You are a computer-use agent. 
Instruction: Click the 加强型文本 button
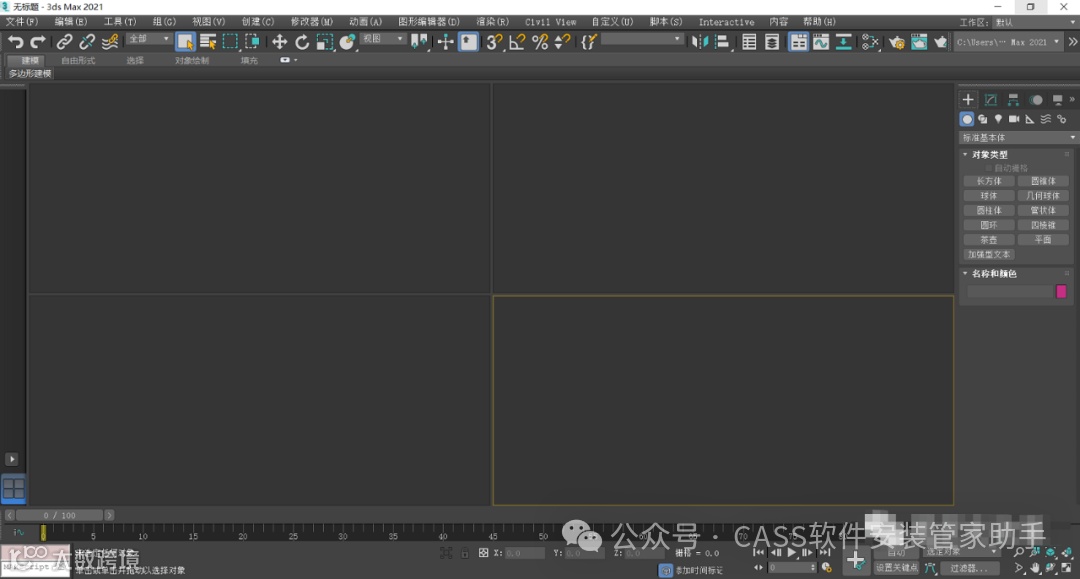tap(988, 255)
